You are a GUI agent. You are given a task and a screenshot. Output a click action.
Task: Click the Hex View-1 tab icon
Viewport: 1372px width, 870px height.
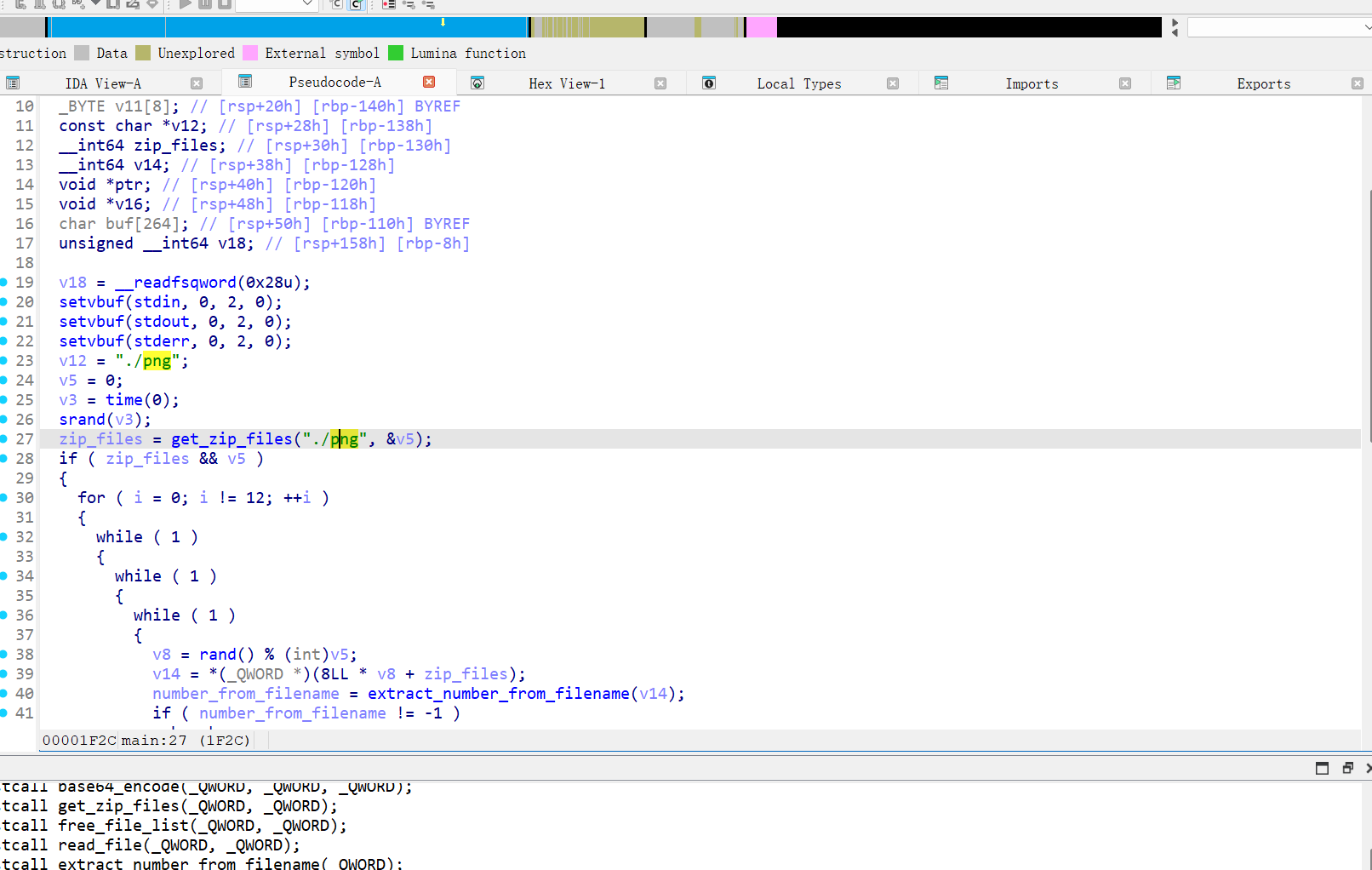477,83
